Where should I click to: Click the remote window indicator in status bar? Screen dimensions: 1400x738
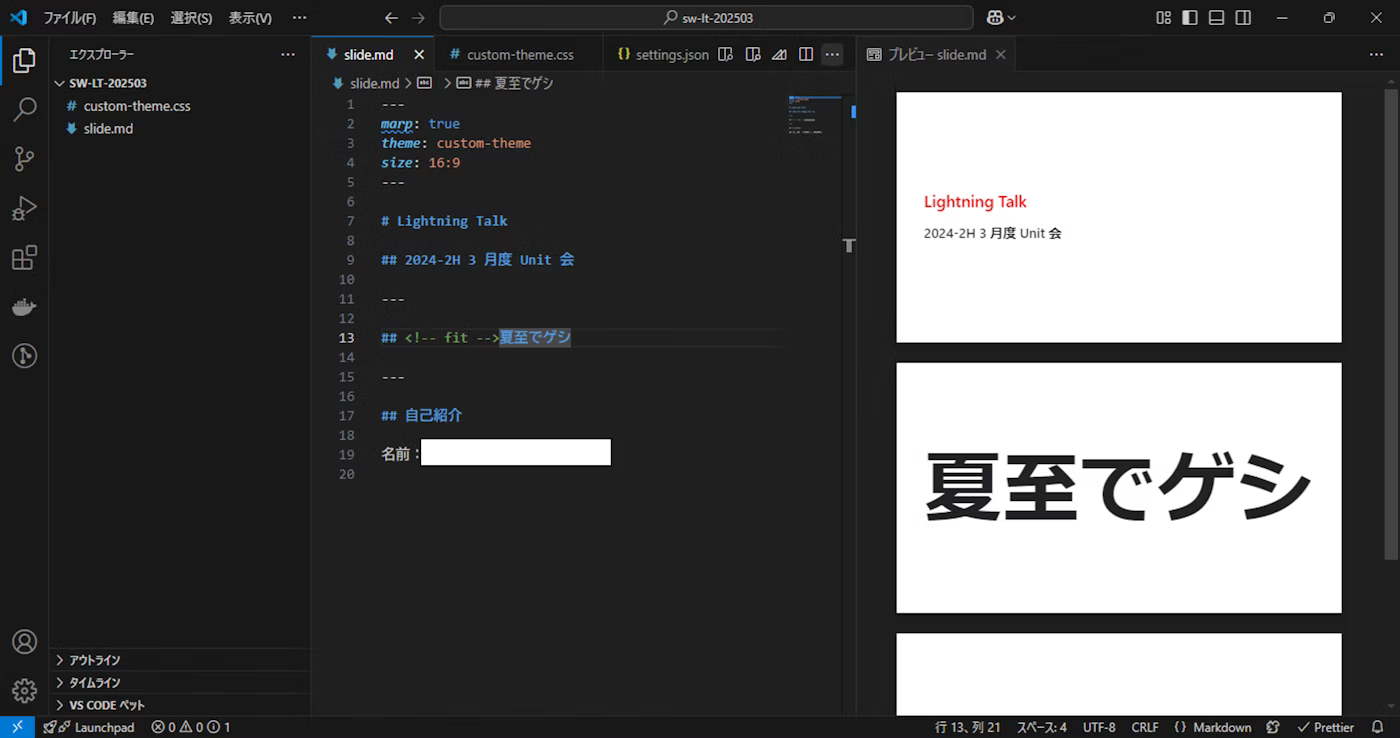18,727
